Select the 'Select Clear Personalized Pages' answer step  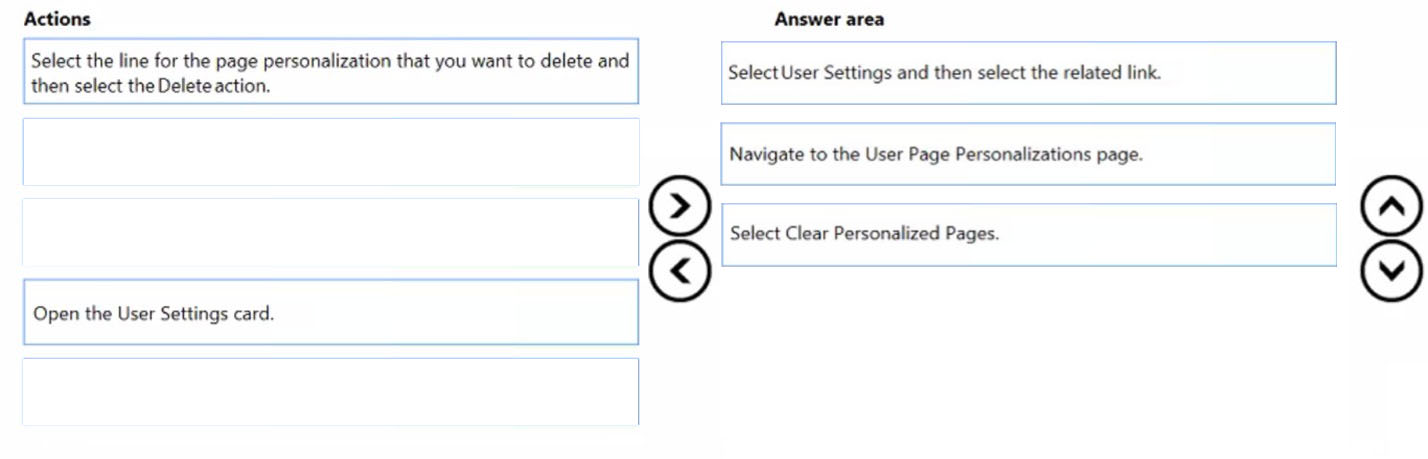coord(1028,234)
